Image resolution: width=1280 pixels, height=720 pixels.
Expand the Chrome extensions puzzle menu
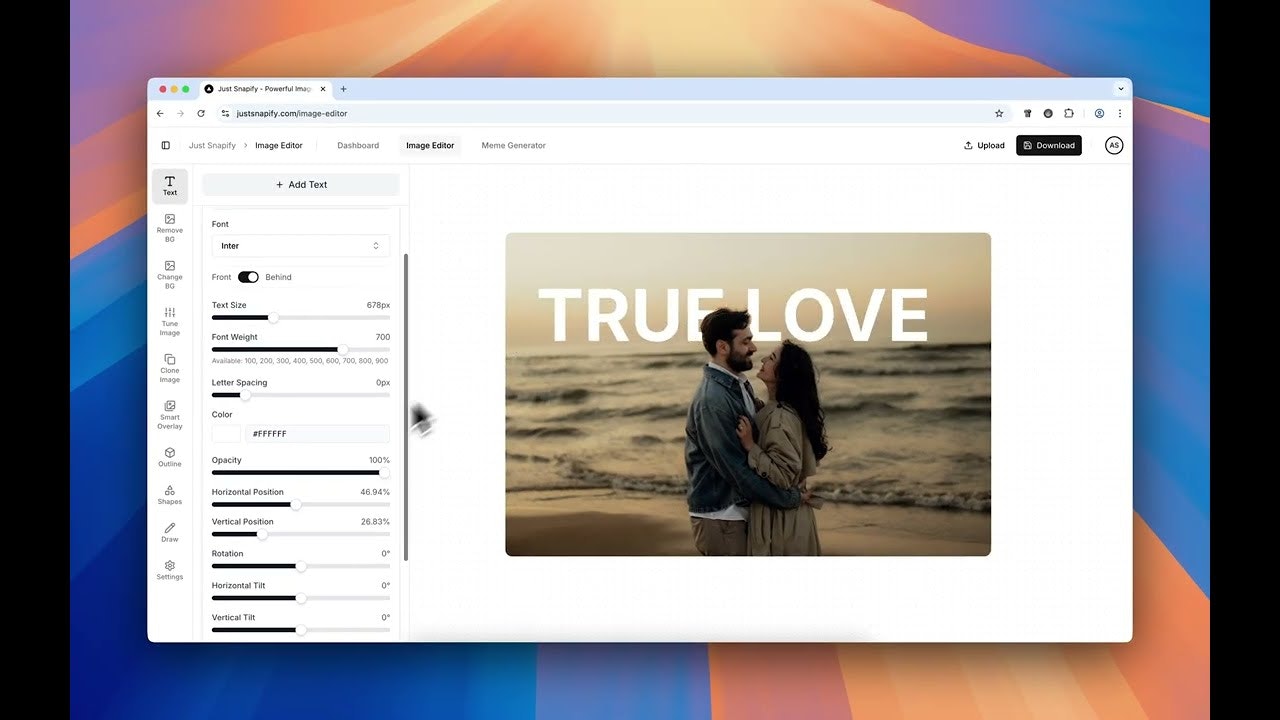(x=1069, y=113)
